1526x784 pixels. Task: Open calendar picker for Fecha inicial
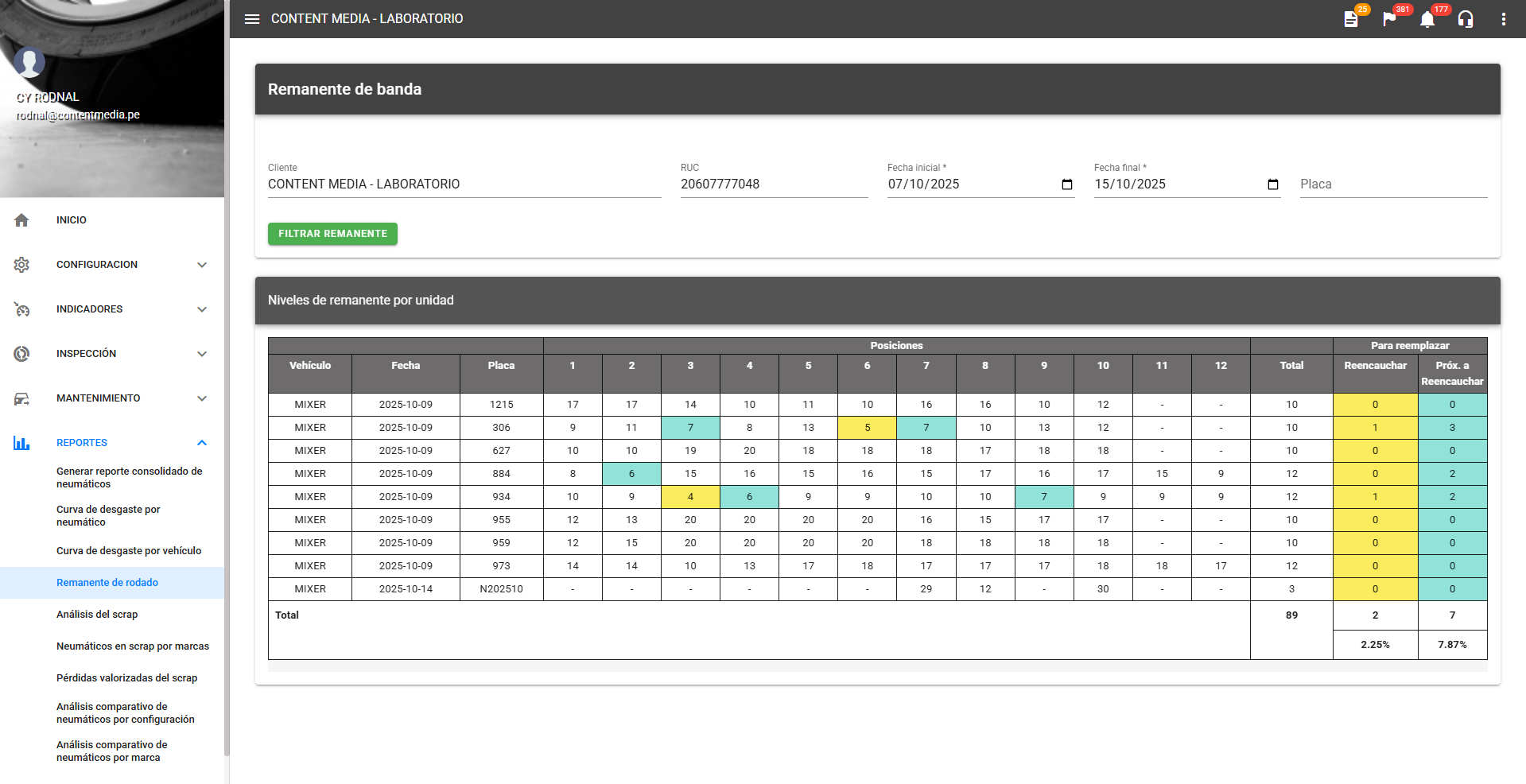click(1067, 184)
